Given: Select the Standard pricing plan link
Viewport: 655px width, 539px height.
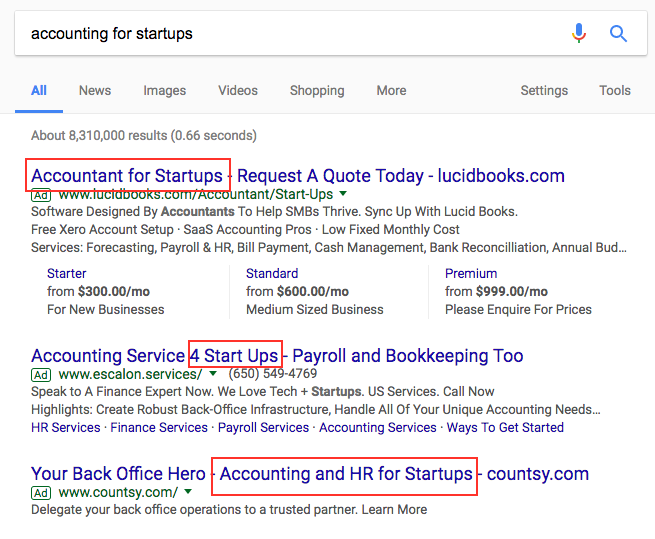Looking at the screenshot, I should [x=272, y=273].
